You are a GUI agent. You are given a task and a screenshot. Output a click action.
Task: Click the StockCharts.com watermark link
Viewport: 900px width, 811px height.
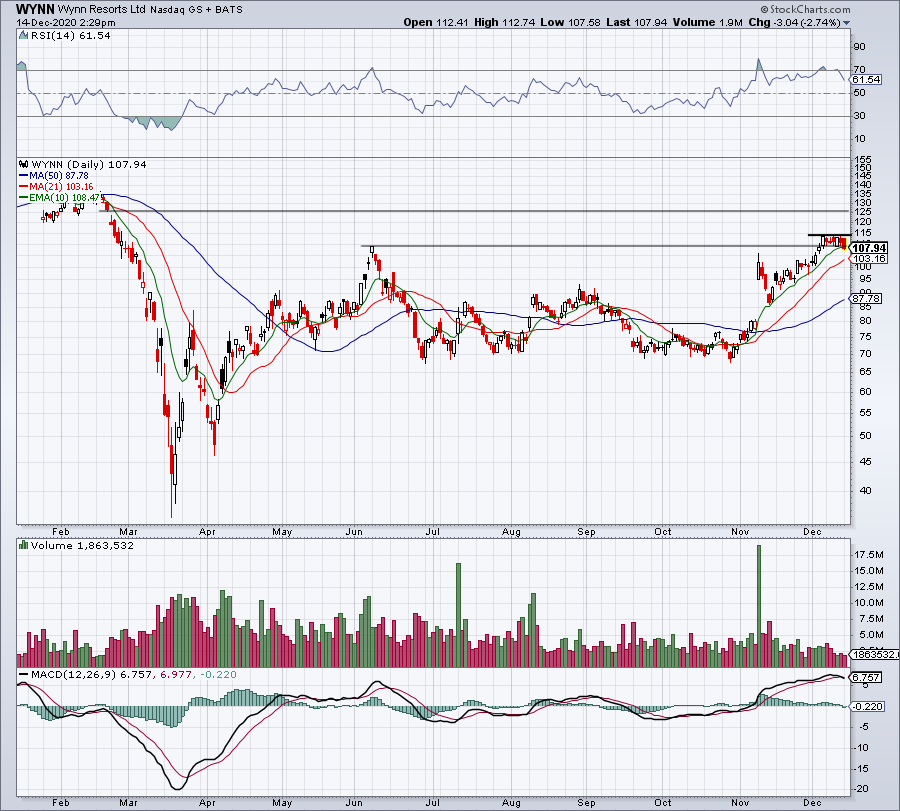pyautogui.click(x=805, y=9)
